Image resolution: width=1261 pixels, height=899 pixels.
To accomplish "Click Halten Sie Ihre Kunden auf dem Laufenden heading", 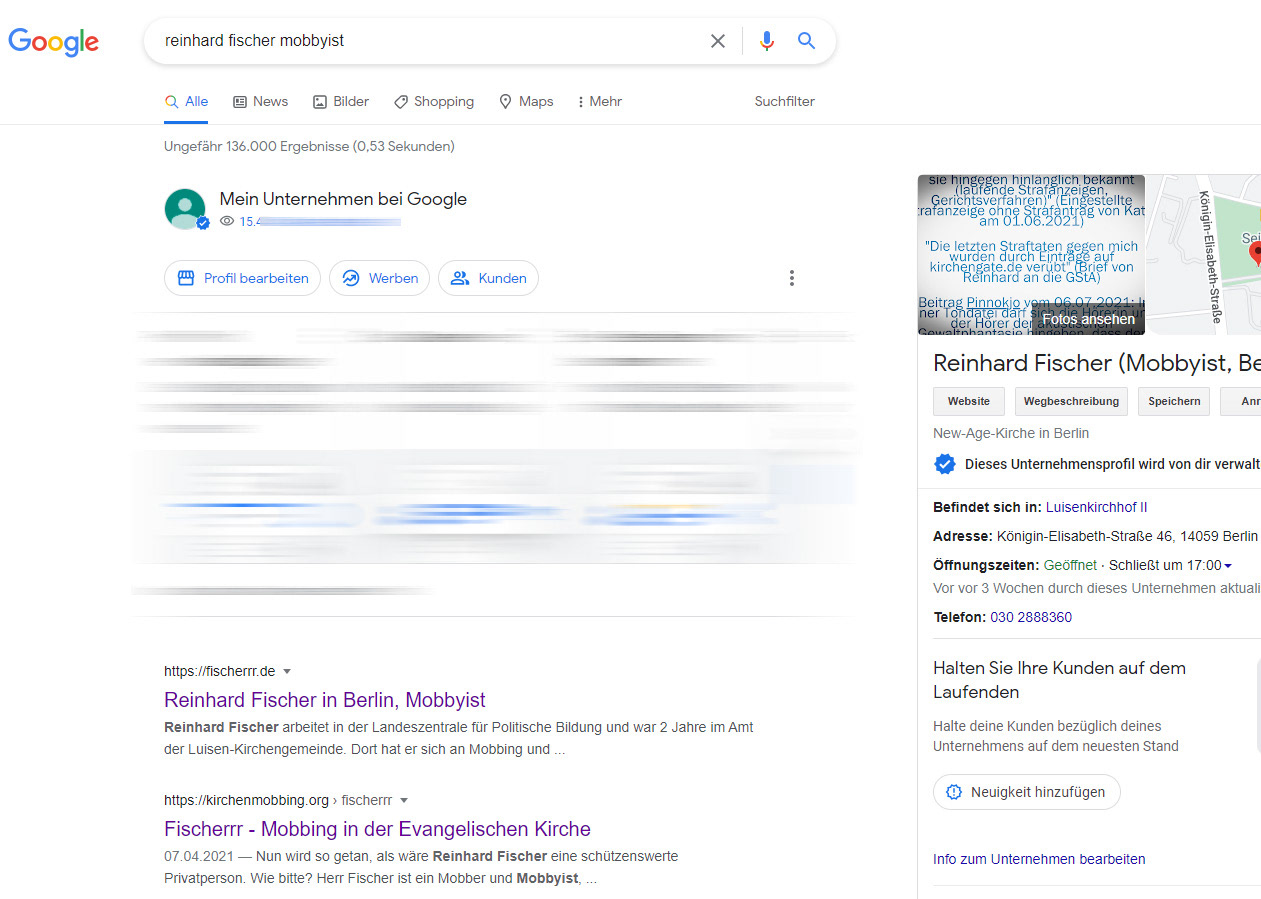I will [1059, 680].
